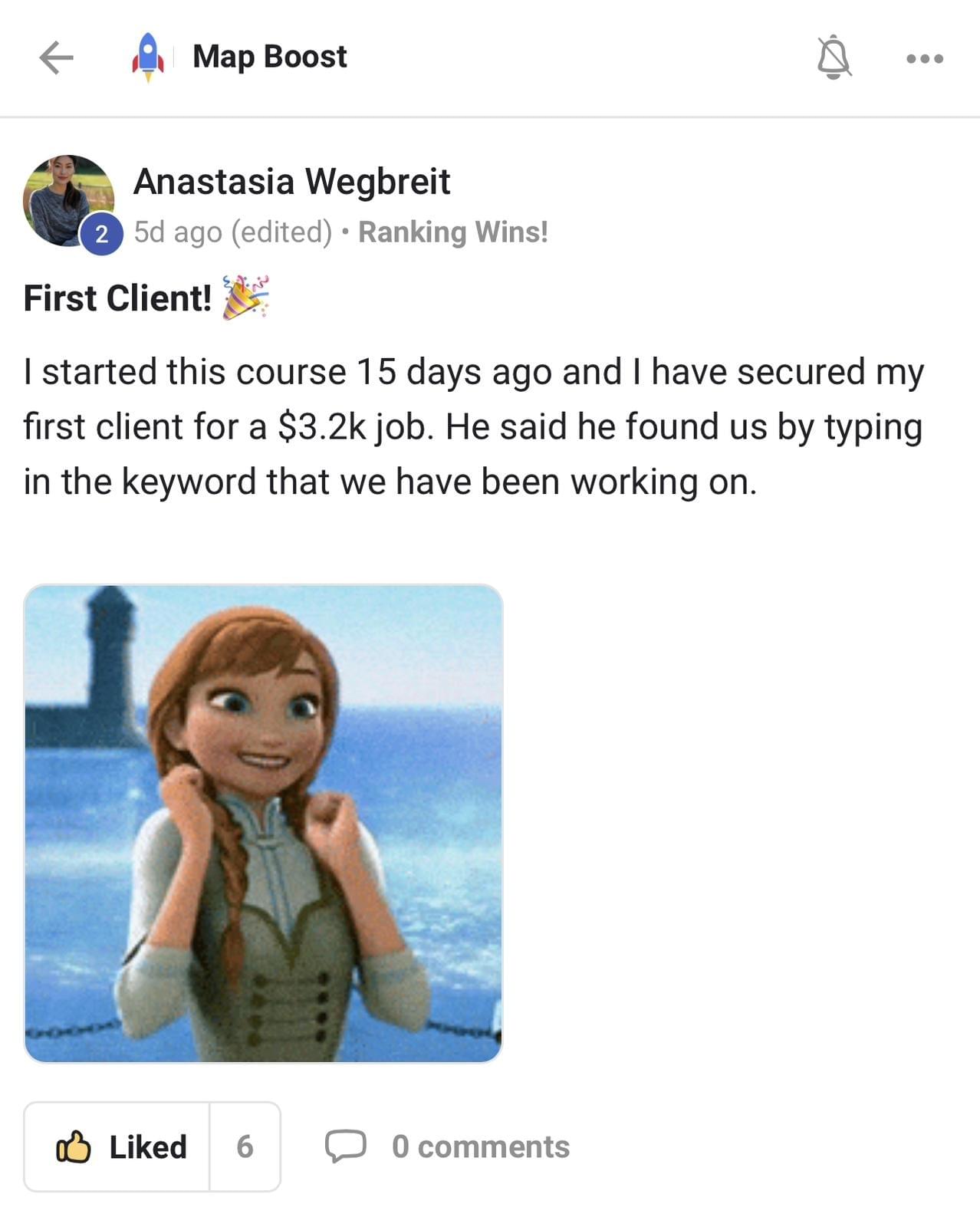Tap the Map Boost rocket logo
Screen dimensions: 980x1227
148,58
